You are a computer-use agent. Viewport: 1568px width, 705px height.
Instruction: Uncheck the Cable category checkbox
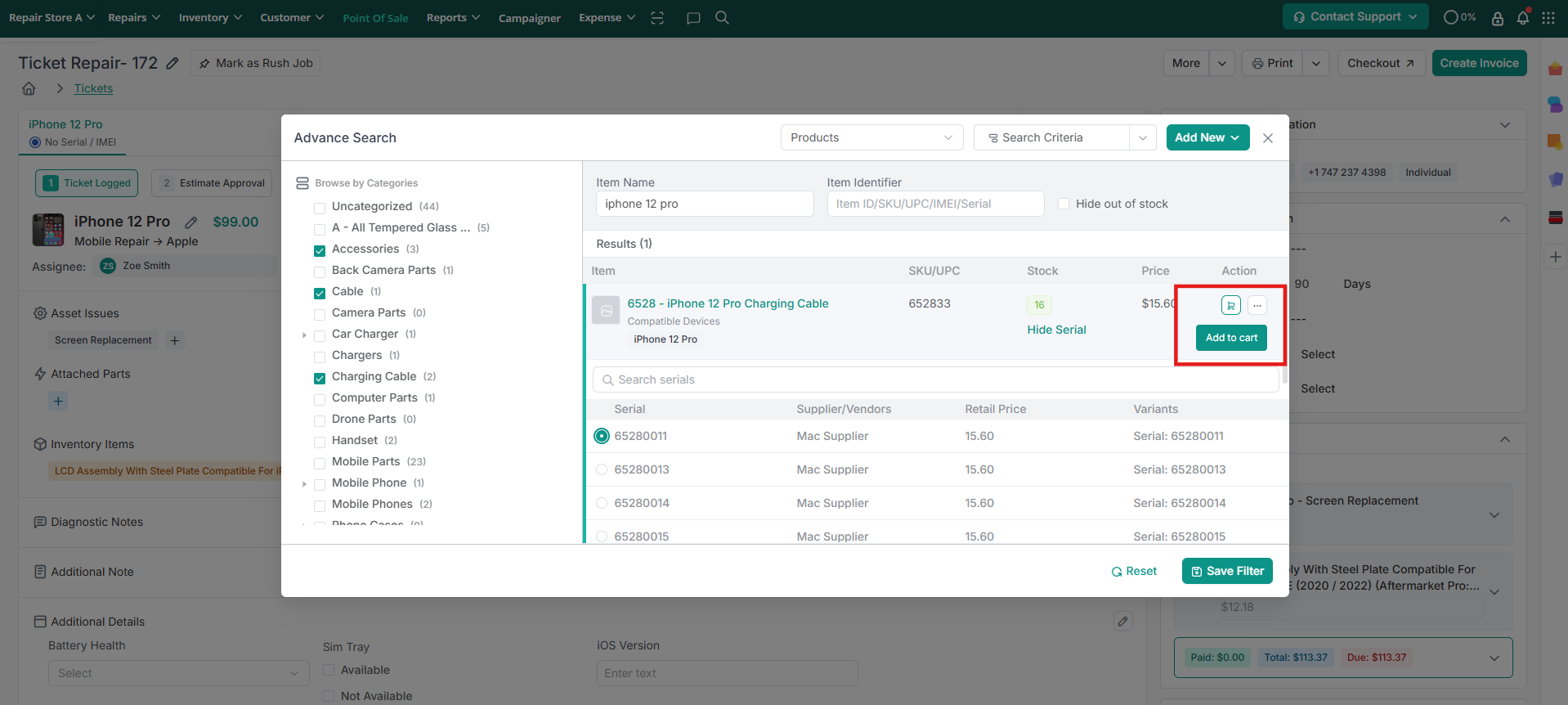tap(320, 293)
